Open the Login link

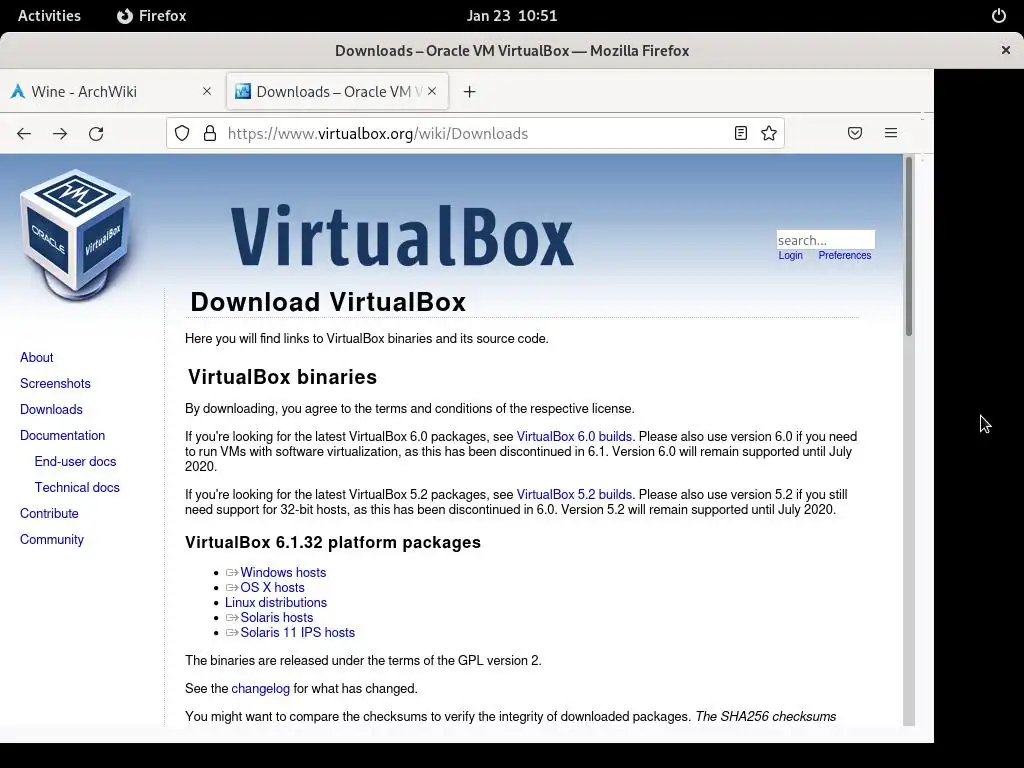click(x=790, y=255)
